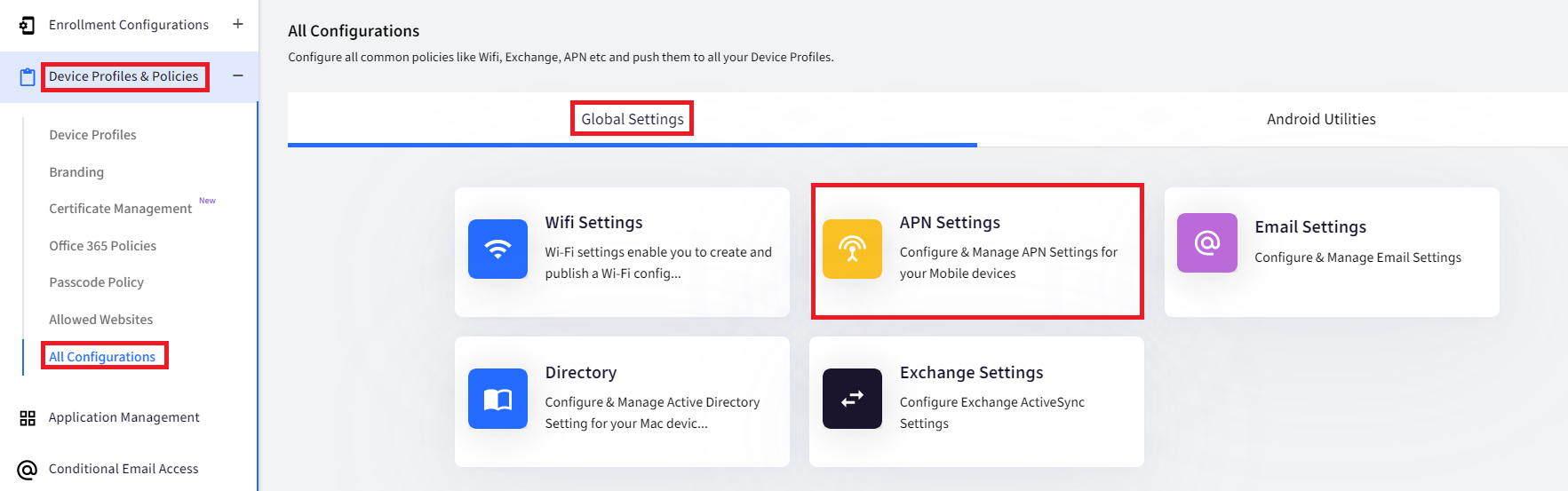Open Allowed Websites in sidebar
This screenshot has width=1568, height=491.
pyautogui.click(x=100, y=320)
